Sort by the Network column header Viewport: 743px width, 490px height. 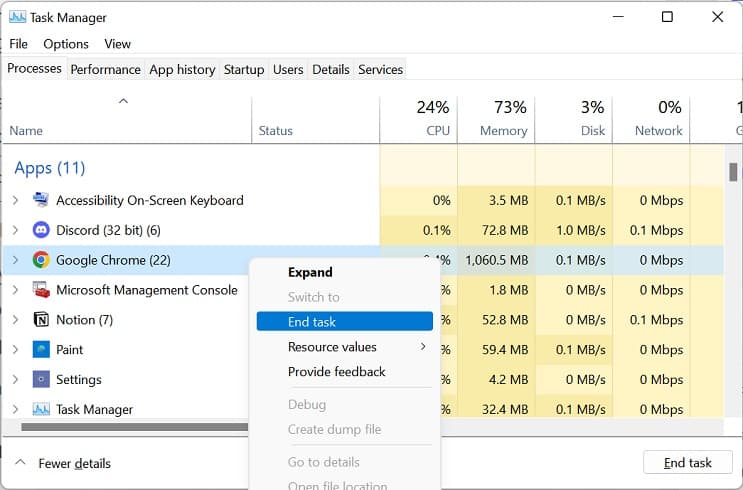click(652, 119)
